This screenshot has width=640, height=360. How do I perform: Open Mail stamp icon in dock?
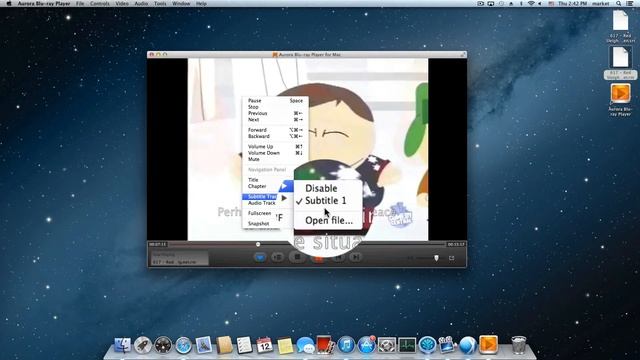tap(204, 345)
